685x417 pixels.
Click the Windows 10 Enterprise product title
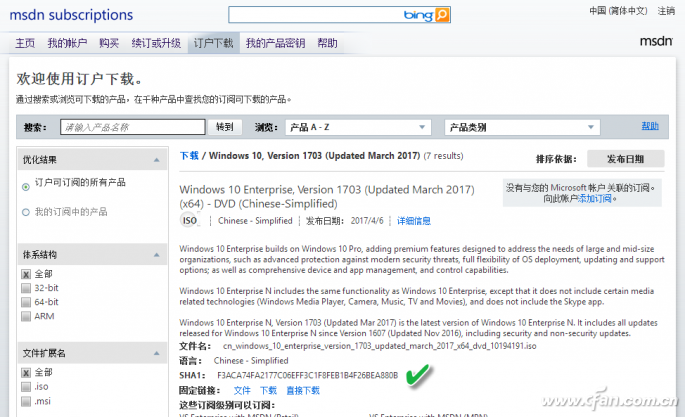(327, 196)
